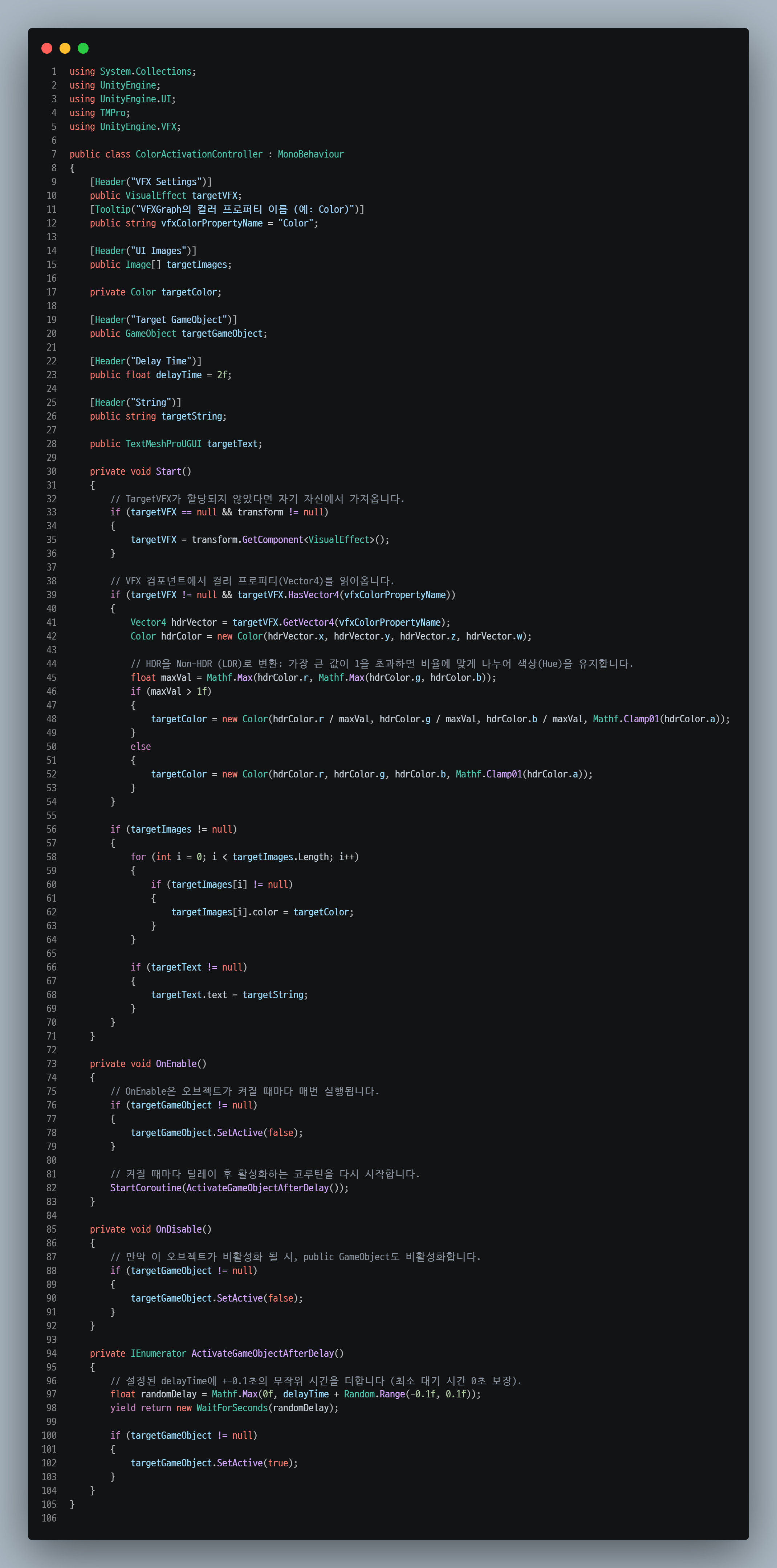Image resolution: width=777 pixels, height=1568 pixels.
Task: Click the 'targetGameObject.SetActive(true);' line
Action: pos(214,1463)
